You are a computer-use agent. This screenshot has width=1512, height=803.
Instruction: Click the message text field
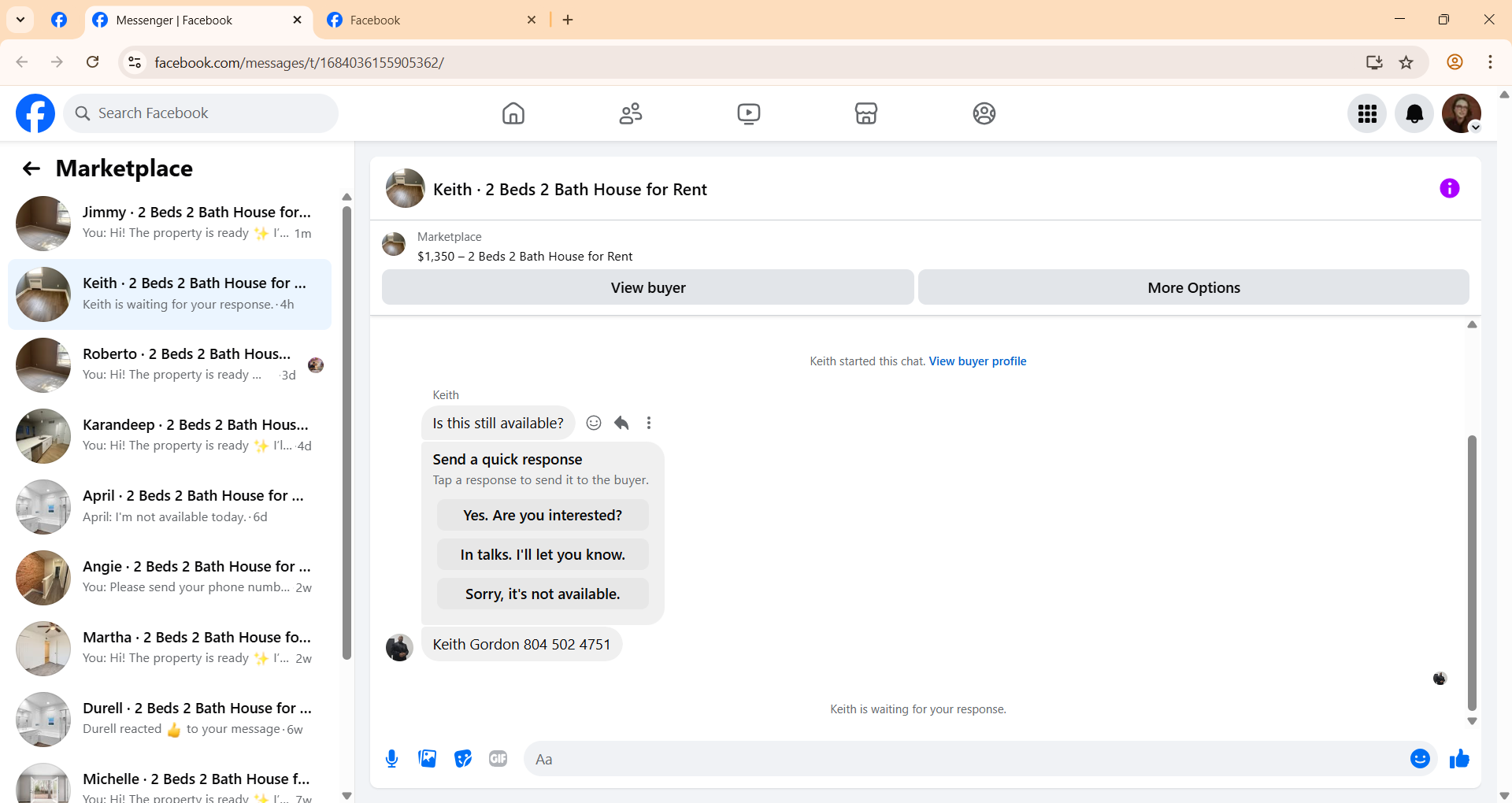(x=969, y=759)
